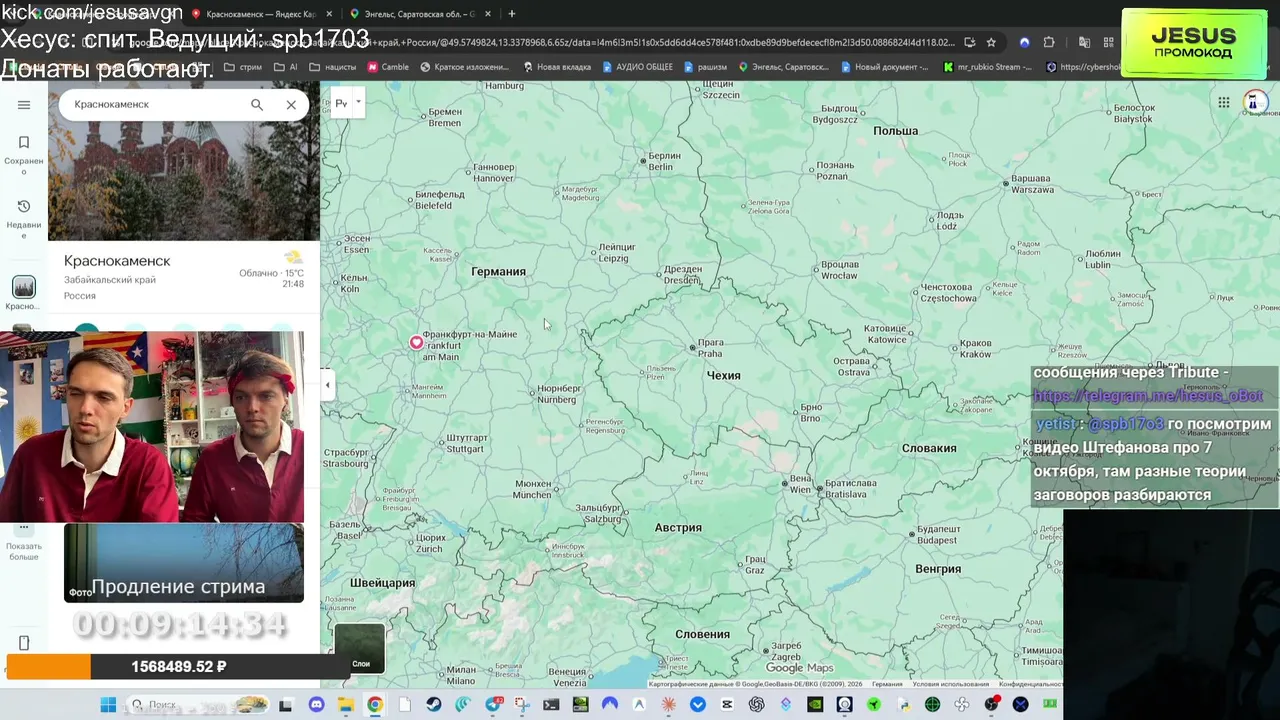Screen dimensions: 1280x720
Task: Open the Новая вкладка bookmark
Action: [558, 67]
